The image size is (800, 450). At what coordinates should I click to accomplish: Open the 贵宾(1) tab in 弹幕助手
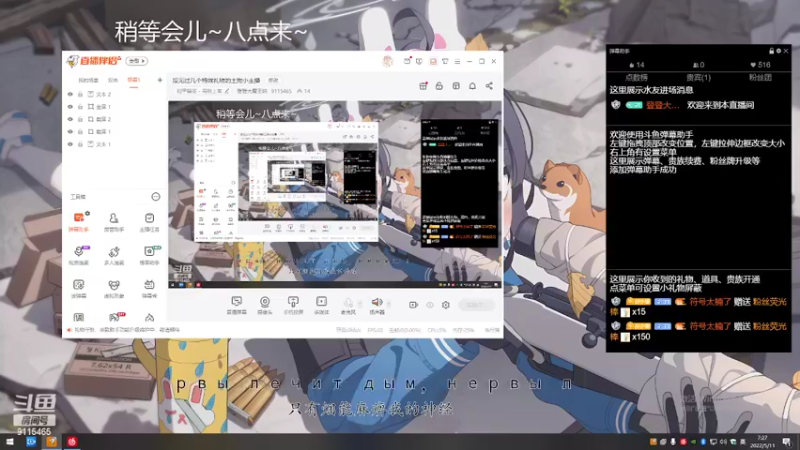pyautogui.click(x=698, y=78)
